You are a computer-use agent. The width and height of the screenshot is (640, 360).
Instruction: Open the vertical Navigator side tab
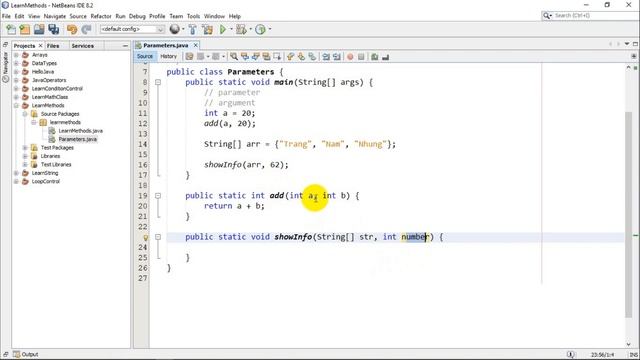coord(5,68)
